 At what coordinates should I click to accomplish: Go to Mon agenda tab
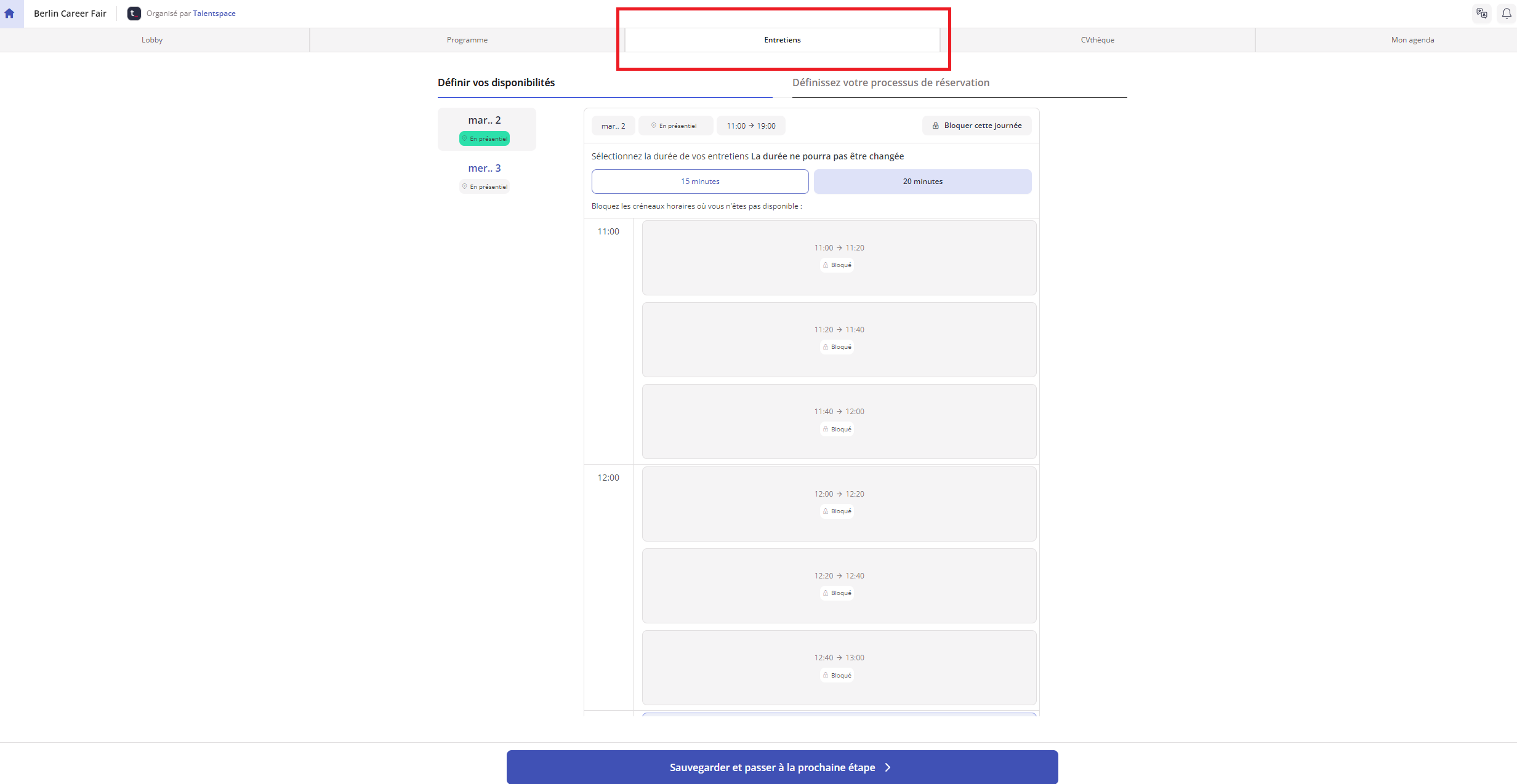pos(1412,40)
